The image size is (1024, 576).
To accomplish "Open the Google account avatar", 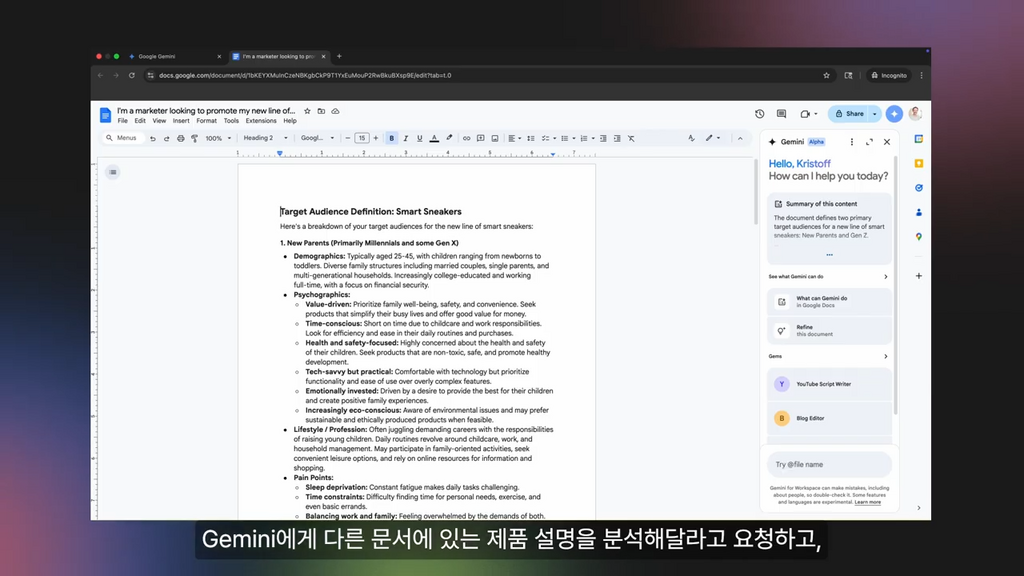I will point(915,114).
